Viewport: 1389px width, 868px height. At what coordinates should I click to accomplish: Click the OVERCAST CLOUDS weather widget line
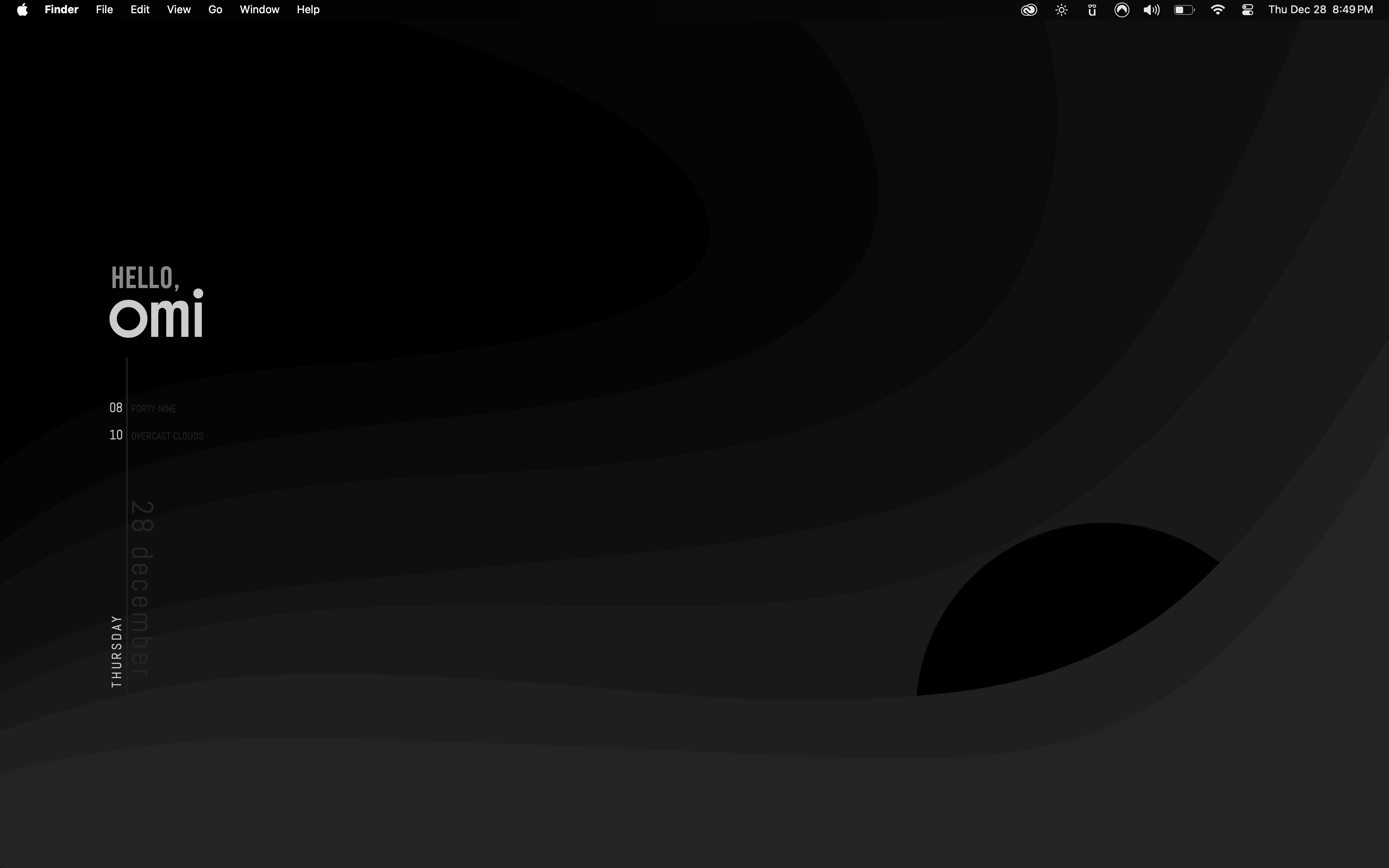[167, 436]
